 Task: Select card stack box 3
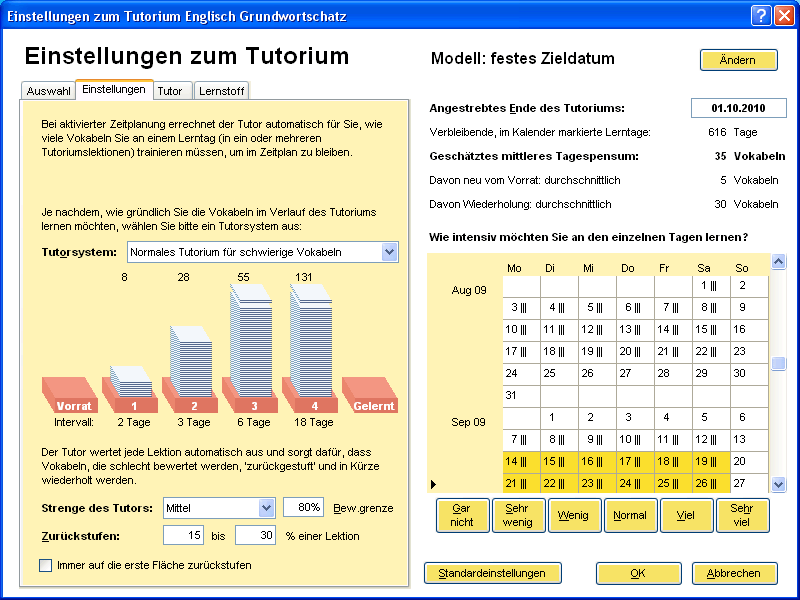click(250, 349)
